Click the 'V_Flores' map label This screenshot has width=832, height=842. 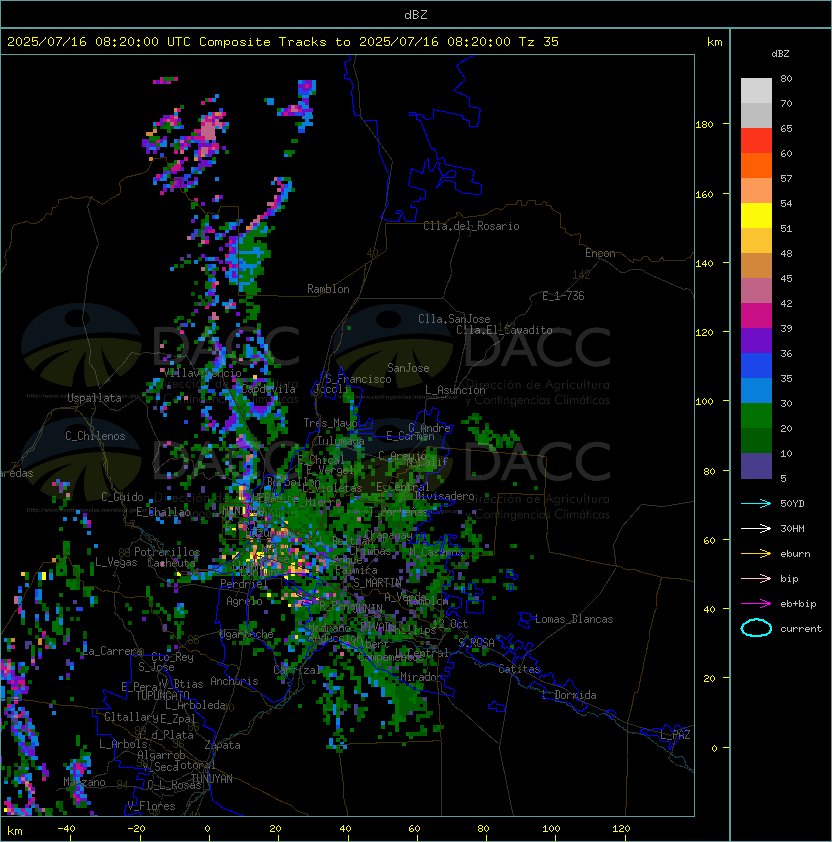(151, 806)
